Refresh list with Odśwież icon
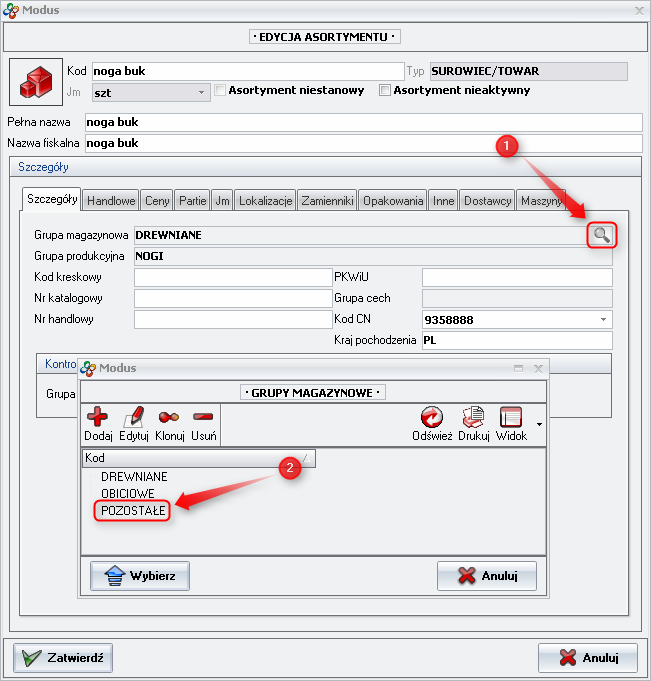The height and width of the screenshot is (681, 651). pos(432,417)
